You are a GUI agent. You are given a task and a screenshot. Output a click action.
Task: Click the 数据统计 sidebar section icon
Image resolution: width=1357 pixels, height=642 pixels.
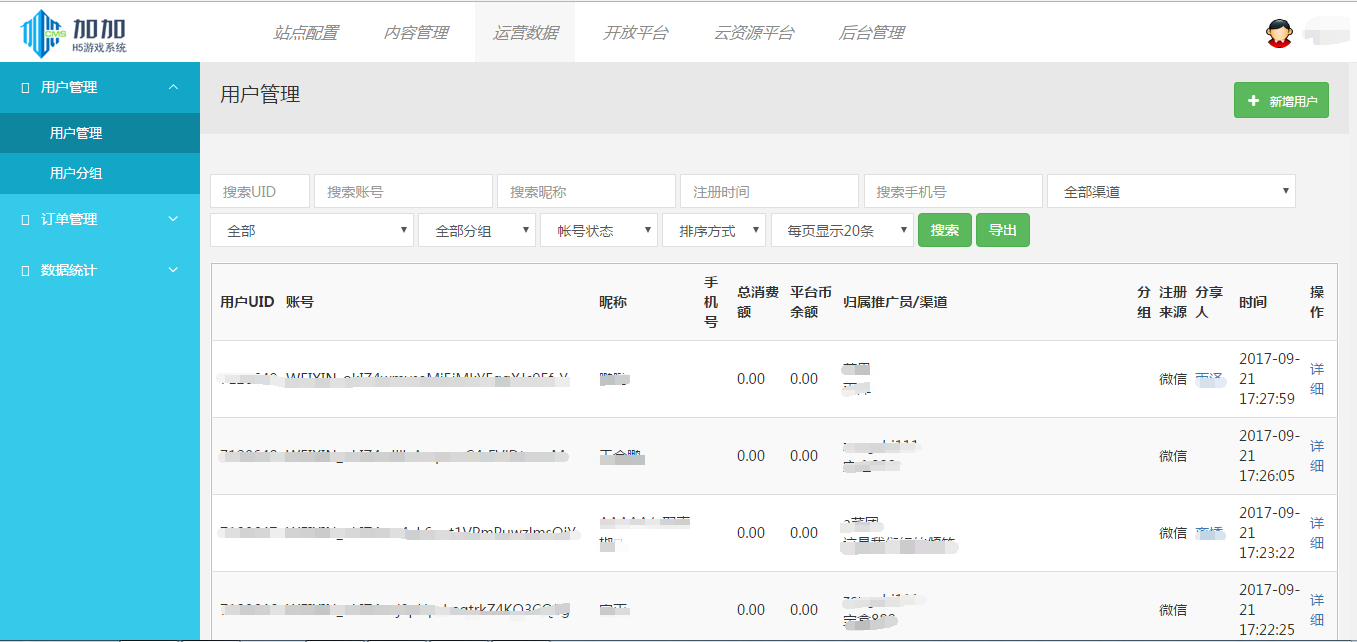24,269
